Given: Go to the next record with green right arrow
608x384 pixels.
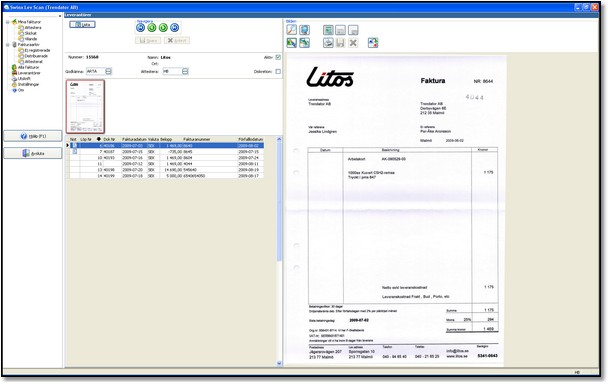Looking at the screenshot, I should (x=163, y=28).
